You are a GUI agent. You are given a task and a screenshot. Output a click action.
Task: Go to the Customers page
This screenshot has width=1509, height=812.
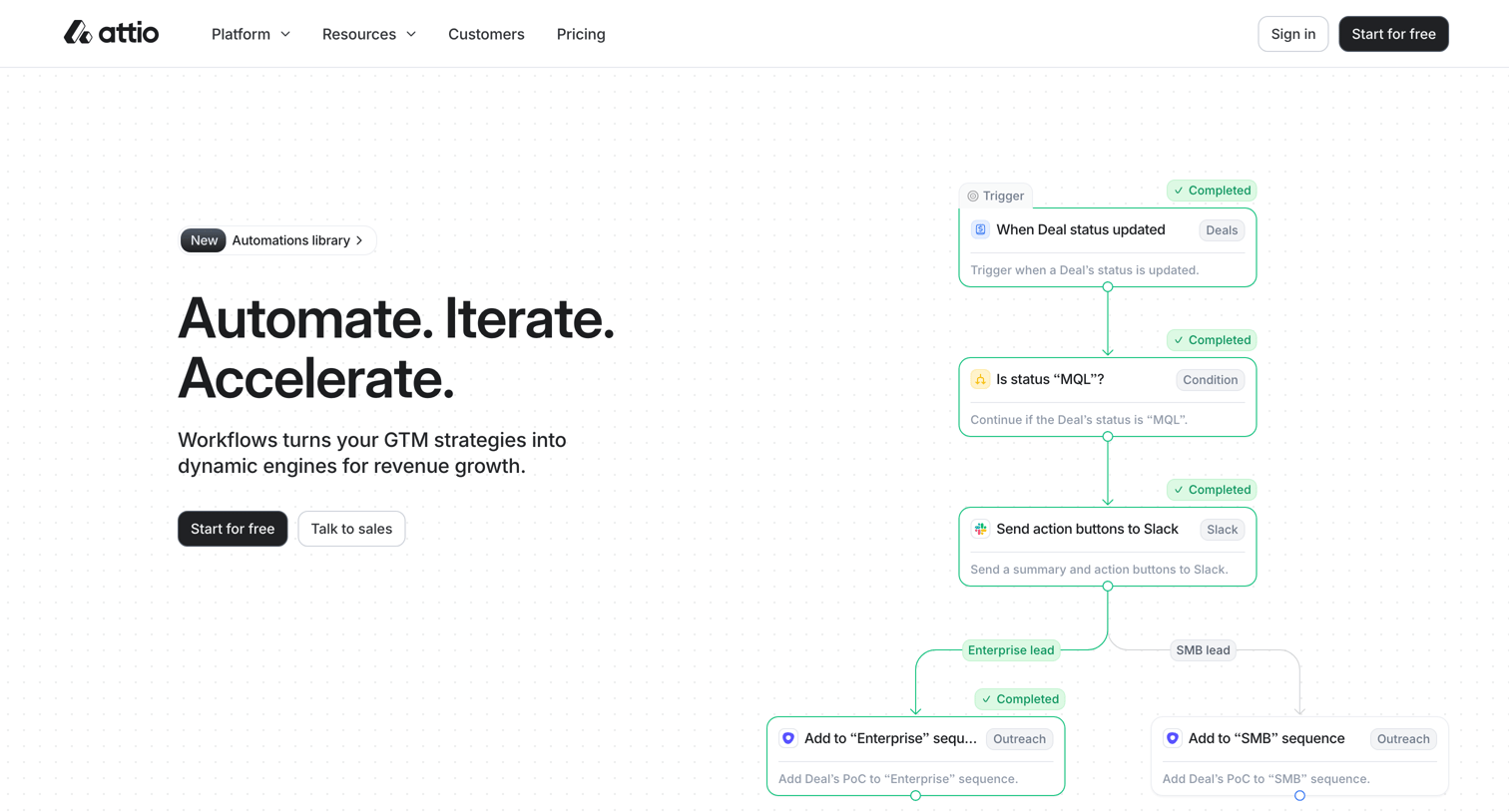click(486, 34)
